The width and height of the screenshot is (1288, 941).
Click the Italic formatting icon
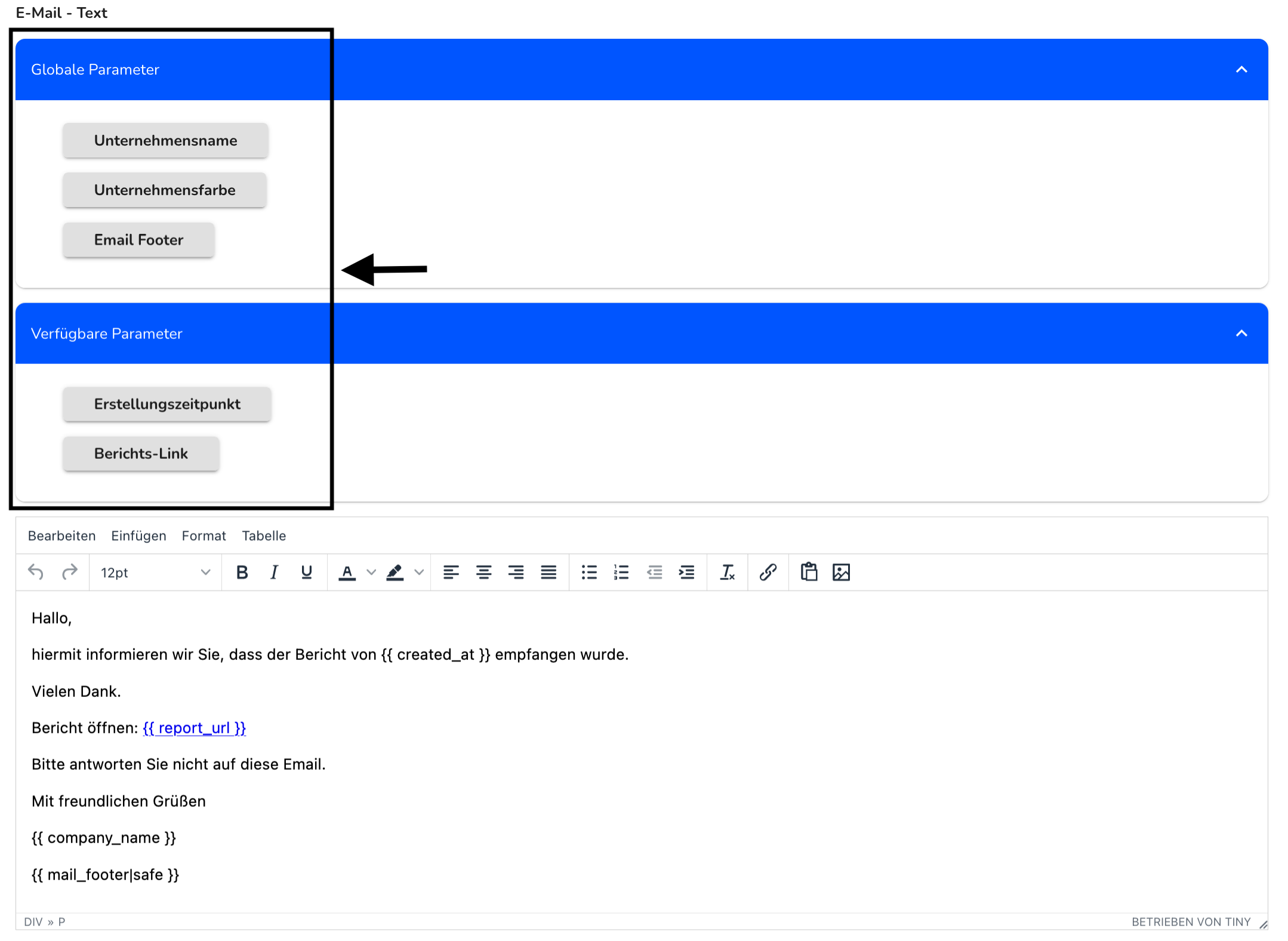click(x=275, y=572)
